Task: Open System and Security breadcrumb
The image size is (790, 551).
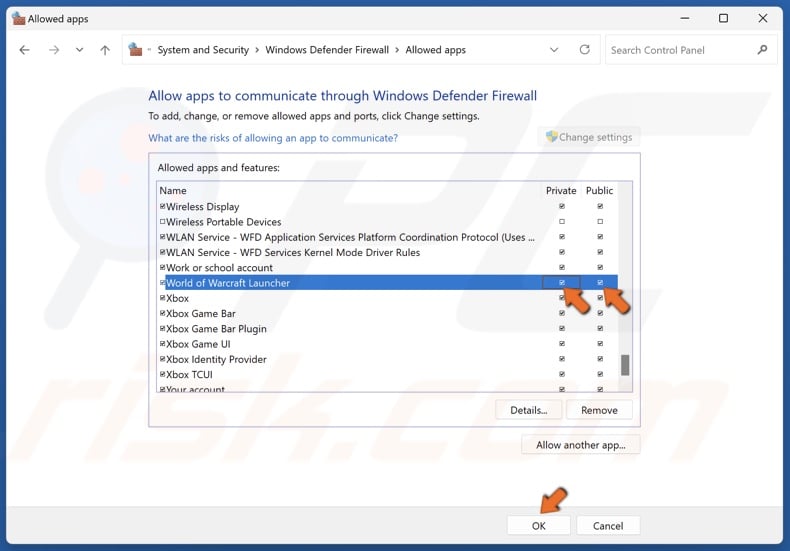Action: (203, 50)
